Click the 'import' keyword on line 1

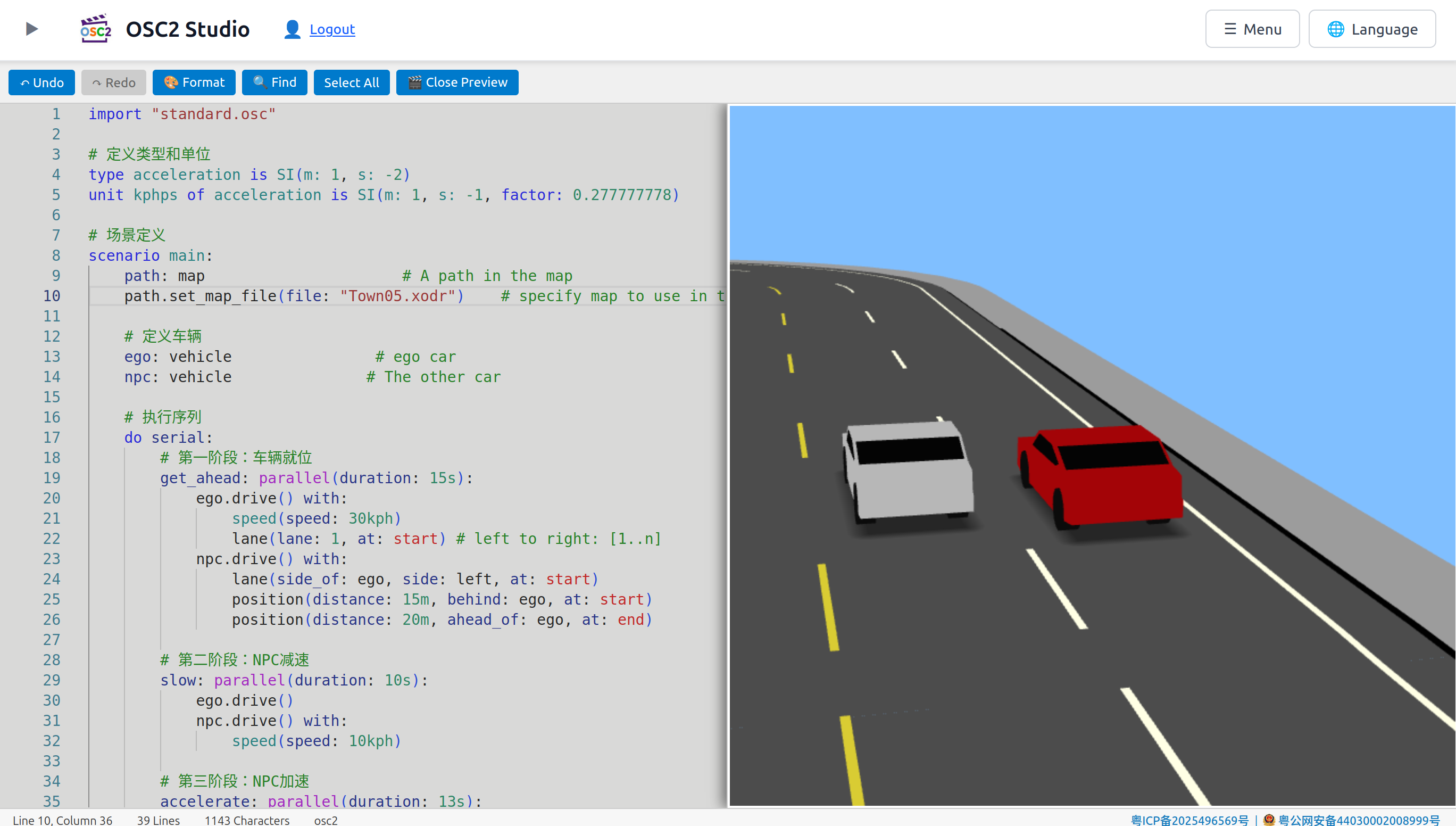[114, 114]
